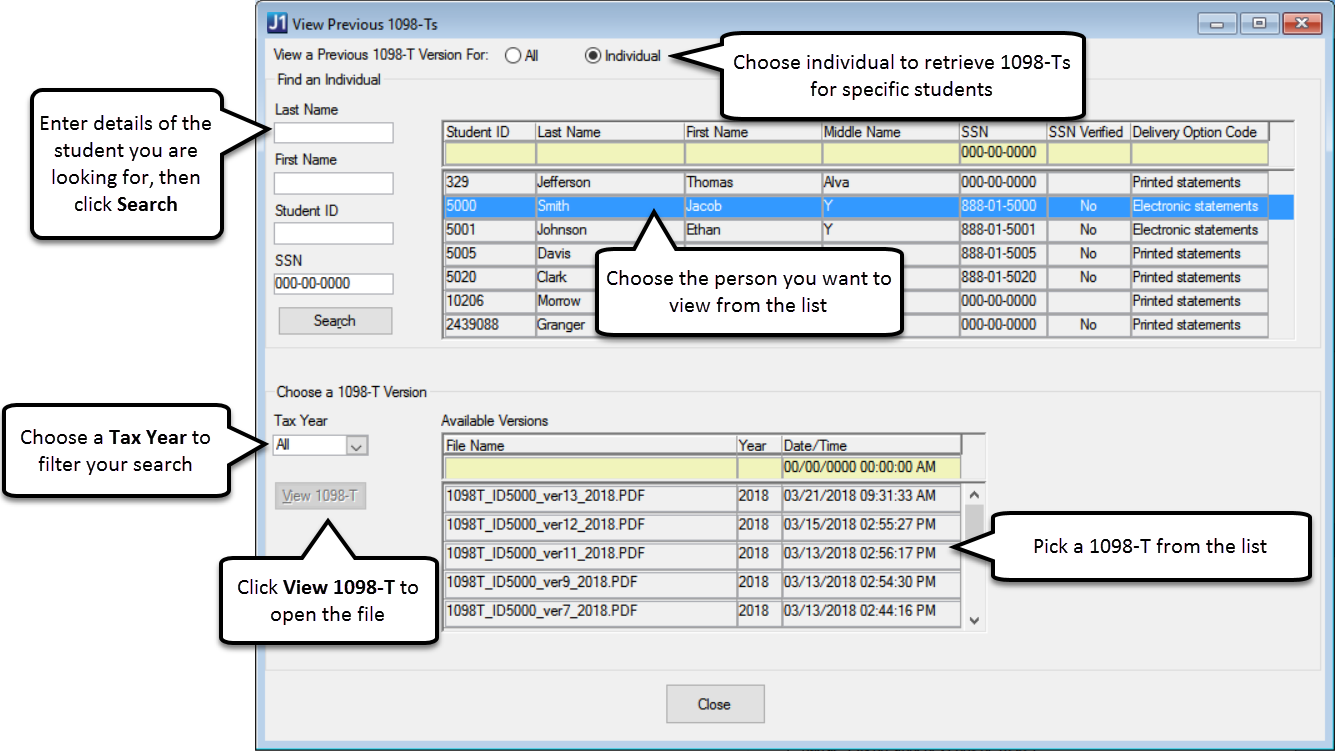Click the Last Name input field
1335x751 pixels.
point(334,133)
